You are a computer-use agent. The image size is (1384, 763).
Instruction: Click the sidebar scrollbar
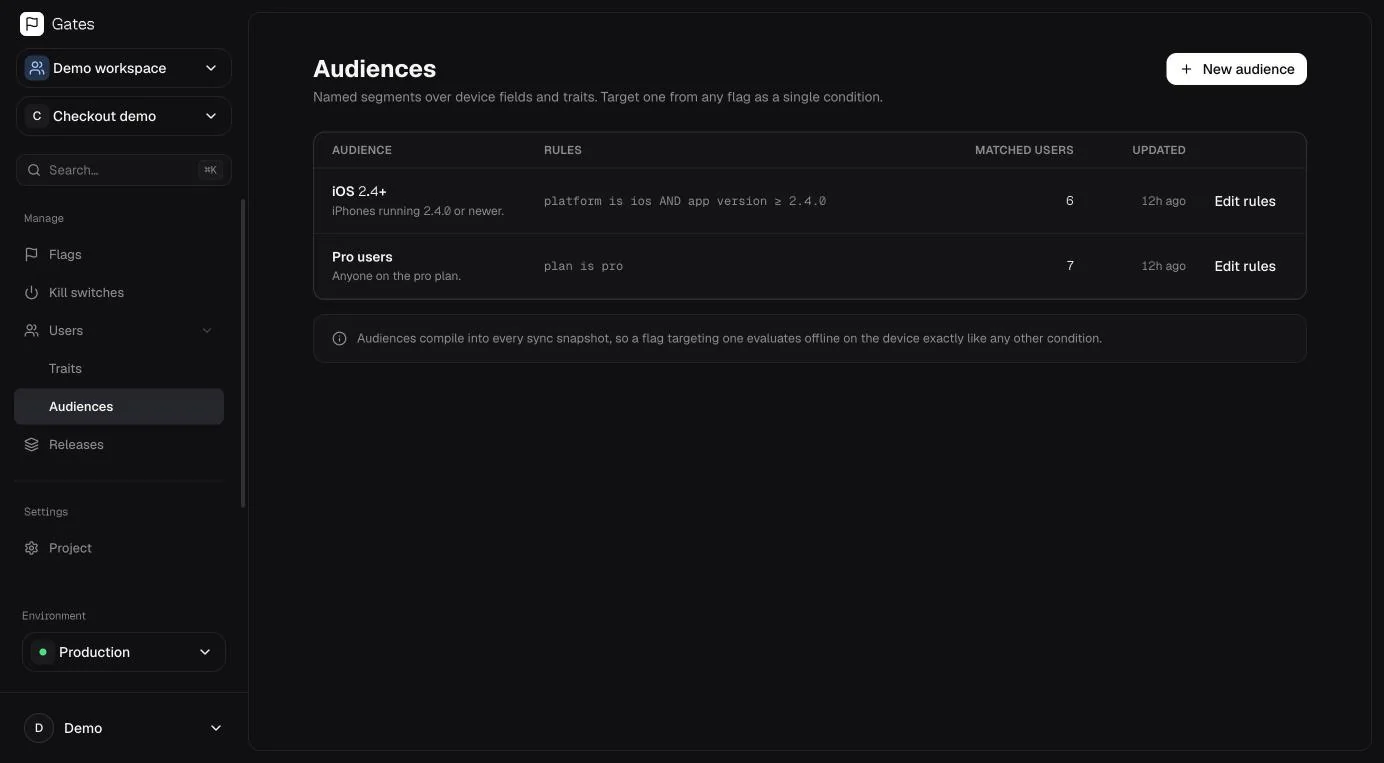click(x=243, y=353)
